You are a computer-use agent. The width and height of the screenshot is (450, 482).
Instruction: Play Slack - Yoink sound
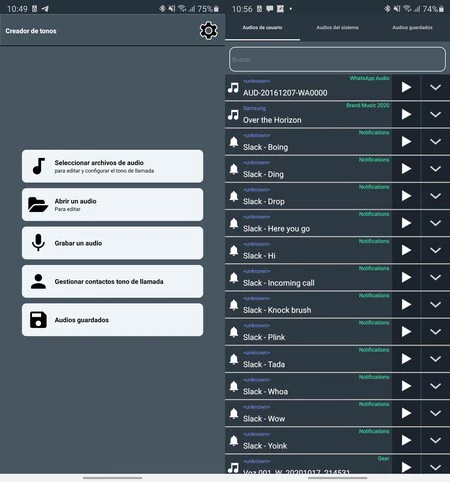tap(406, 440)
